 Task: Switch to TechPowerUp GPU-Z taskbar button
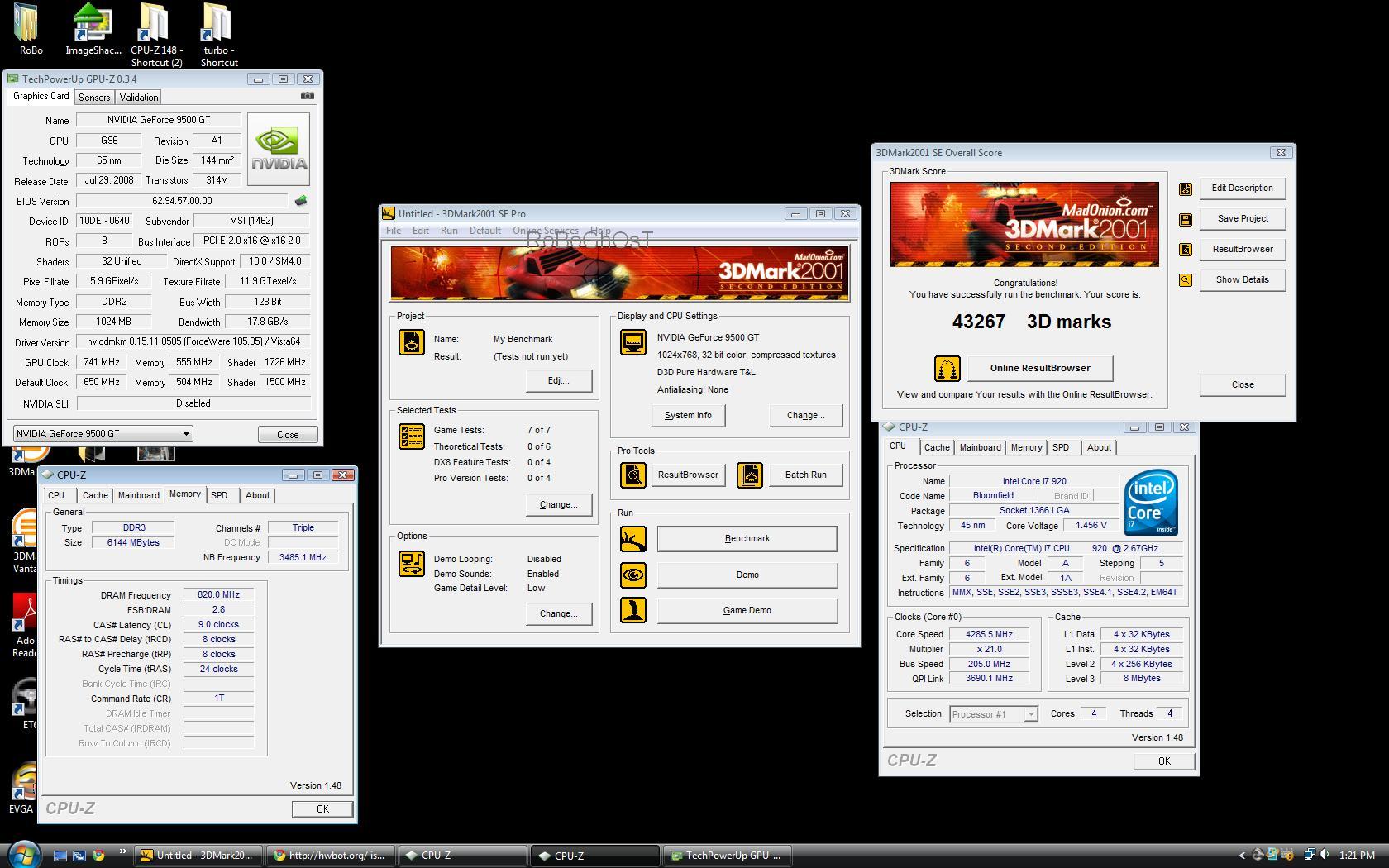pyautogui.click(x=728, y=856)
